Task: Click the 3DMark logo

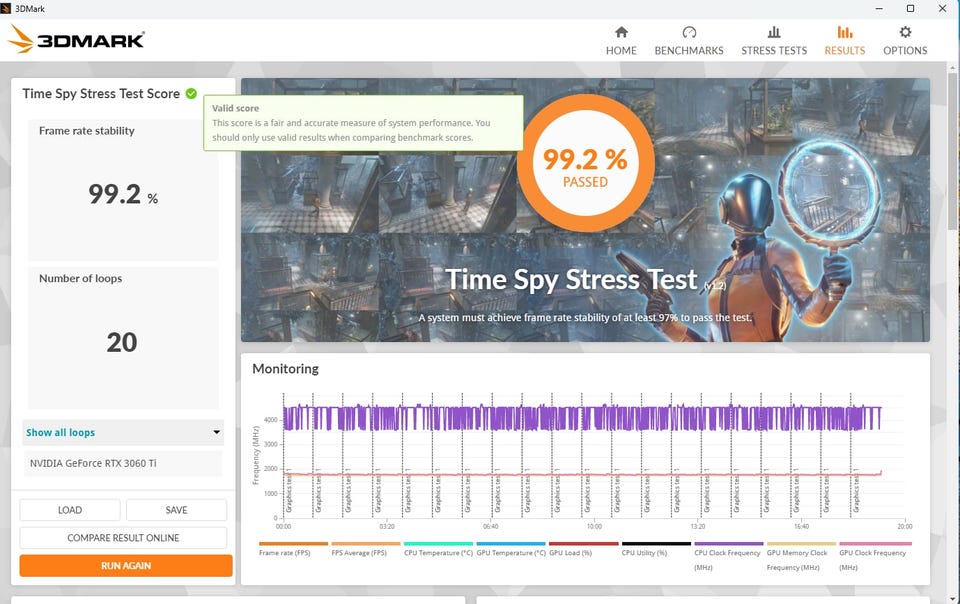Action: point(76,39)
